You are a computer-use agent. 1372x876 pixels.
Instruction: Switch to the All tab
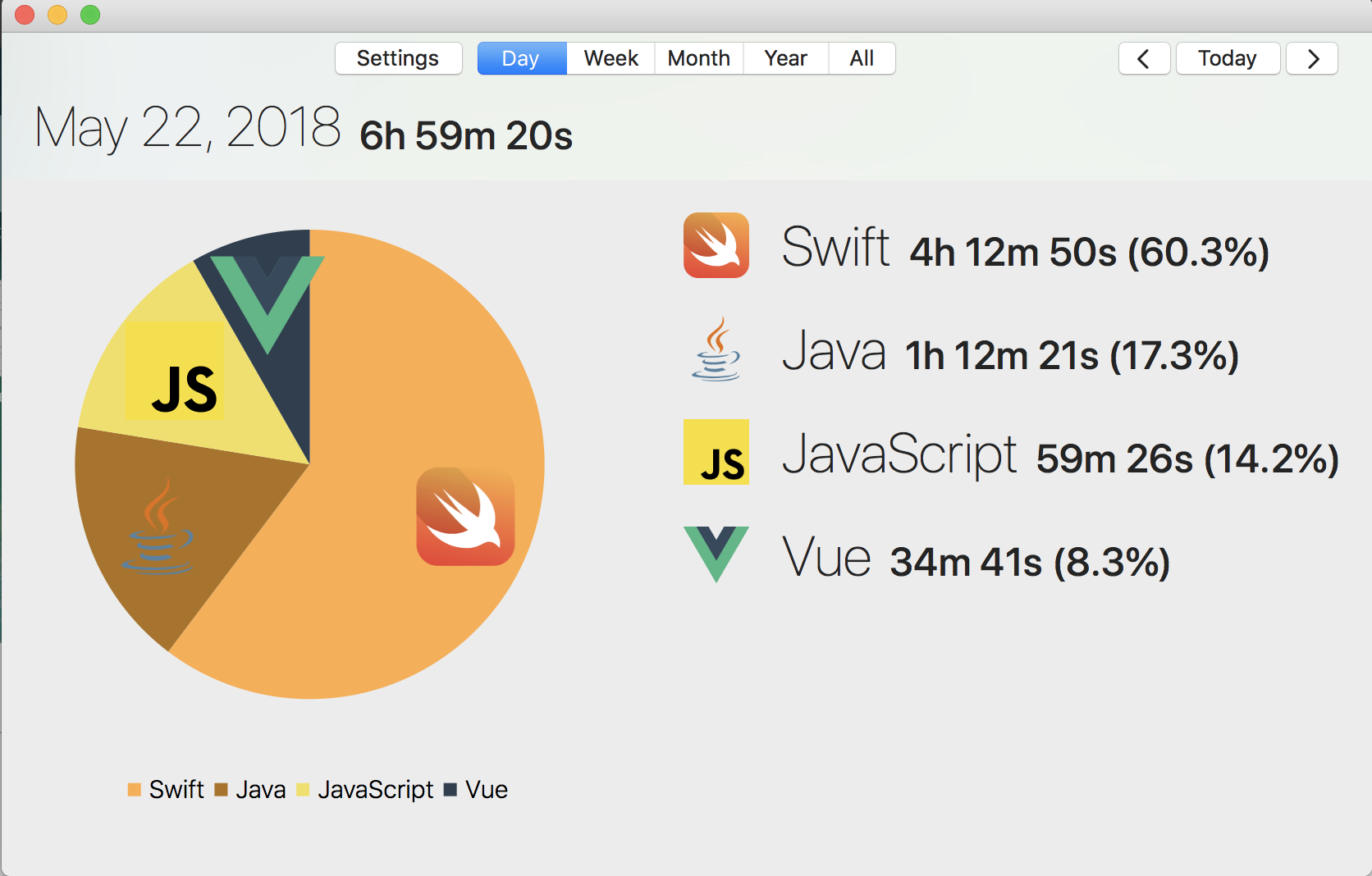(862, 58)
